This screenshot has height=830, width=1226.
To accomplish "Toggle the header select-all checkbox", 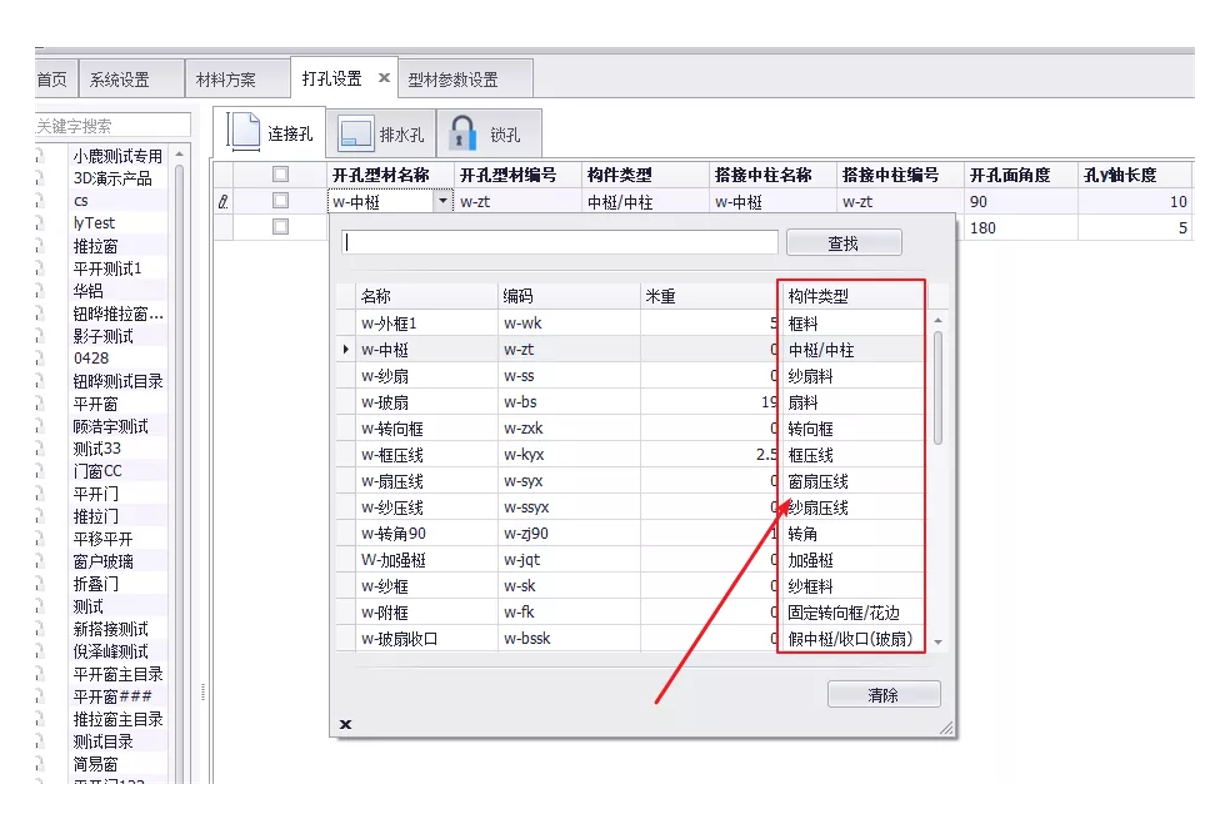I will point(280,175).
